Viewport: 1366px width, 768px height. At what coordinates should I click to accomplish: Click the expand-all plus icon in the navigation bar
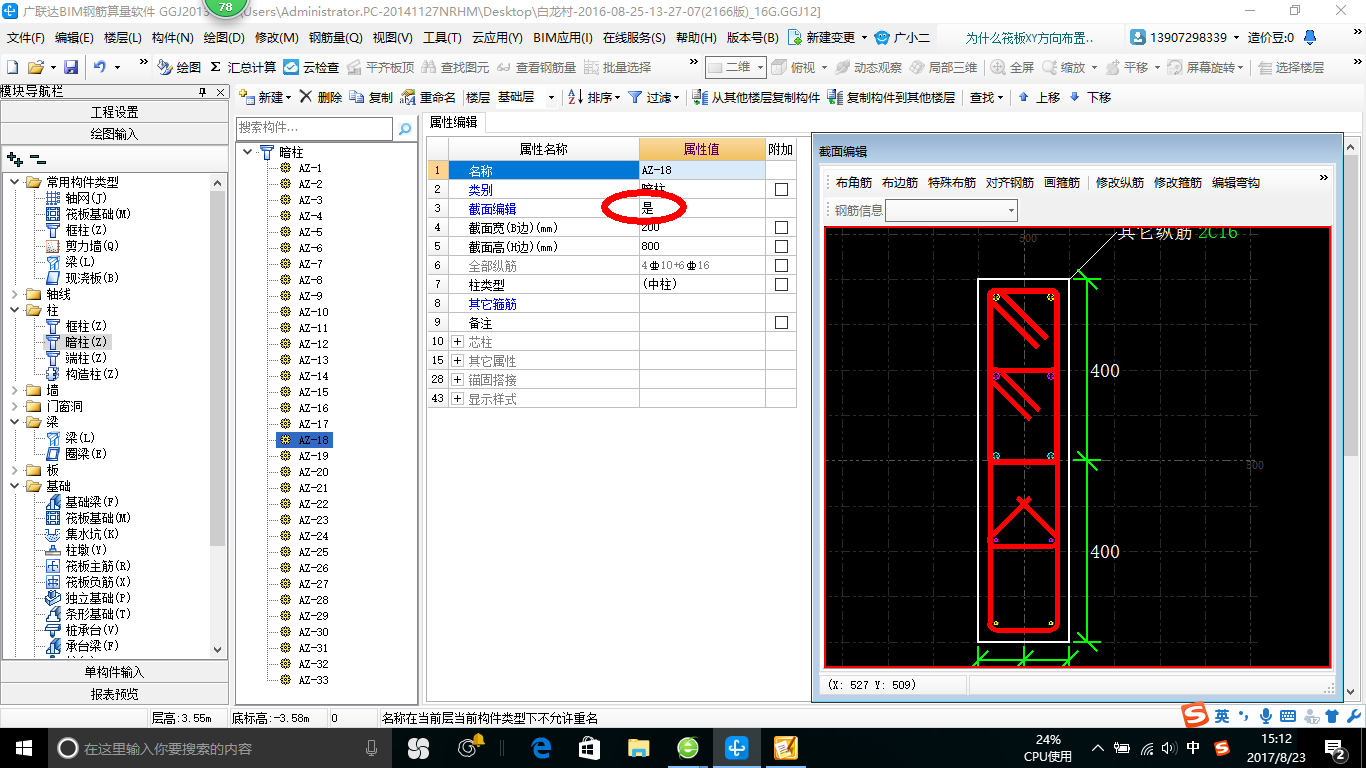(x=14, y=158)
